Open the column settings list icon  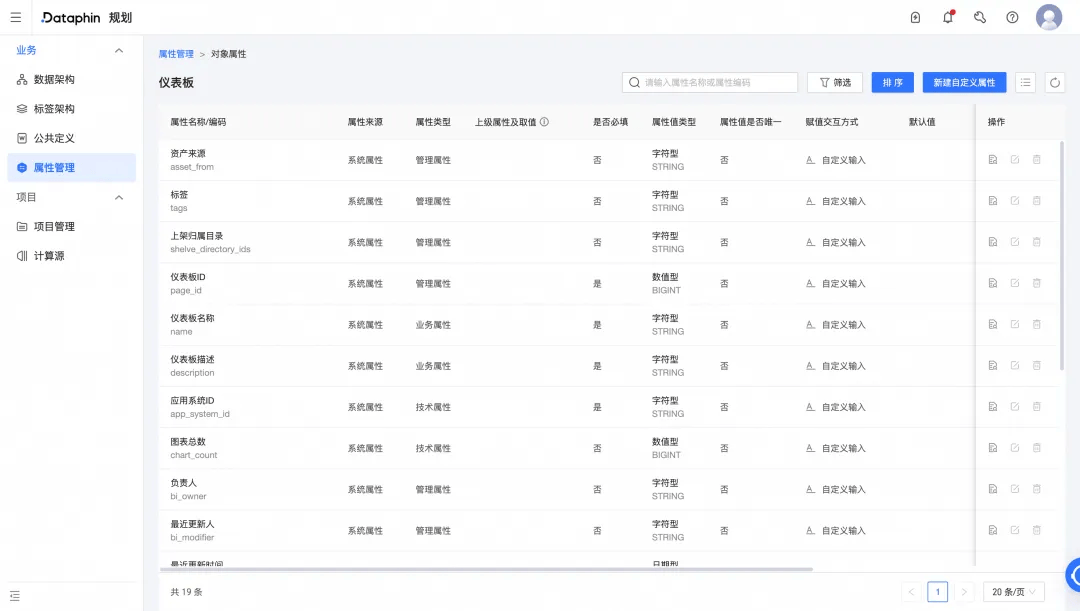1026,83
